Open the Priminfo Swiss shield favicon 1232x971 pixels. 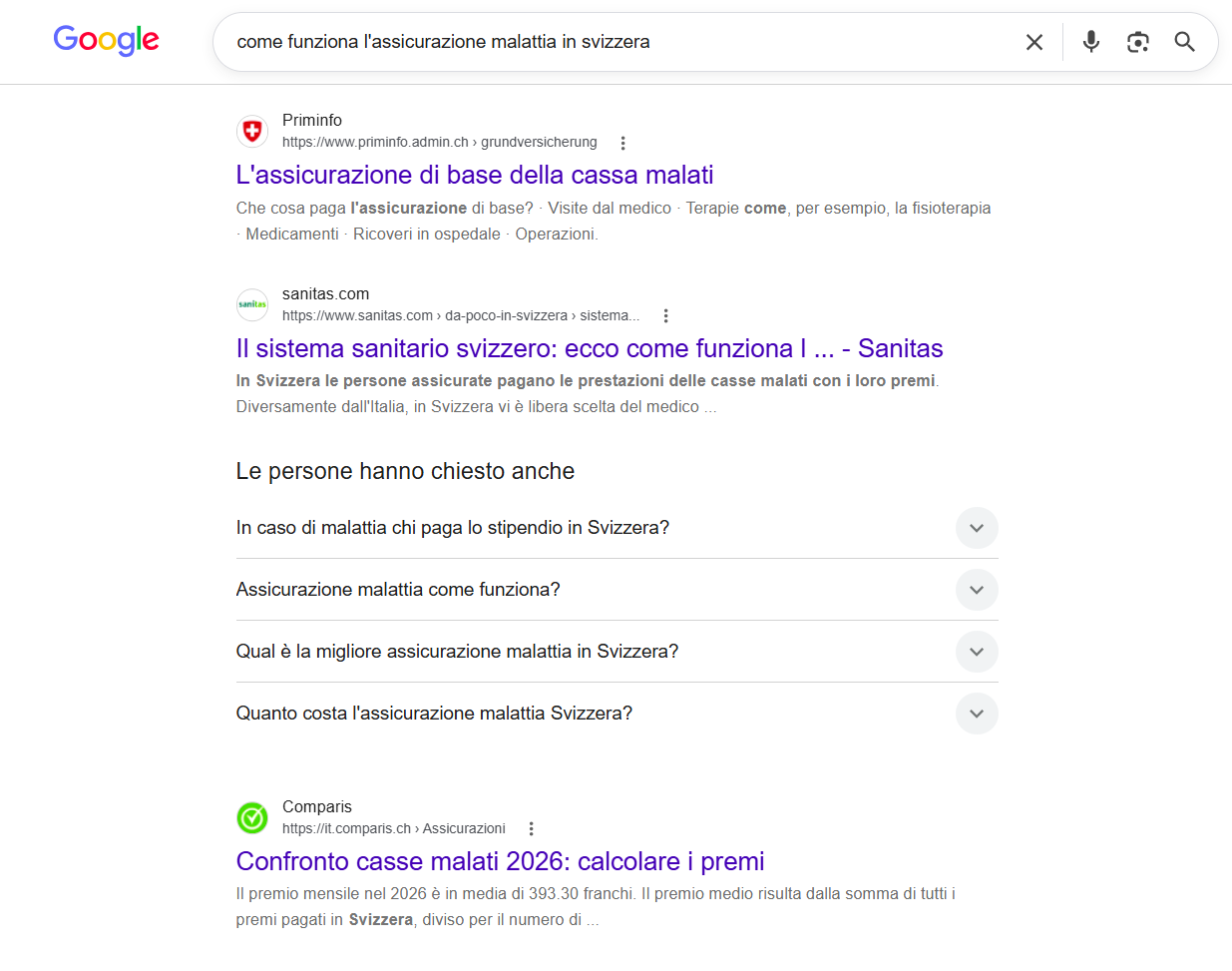[x=252, y=131]
